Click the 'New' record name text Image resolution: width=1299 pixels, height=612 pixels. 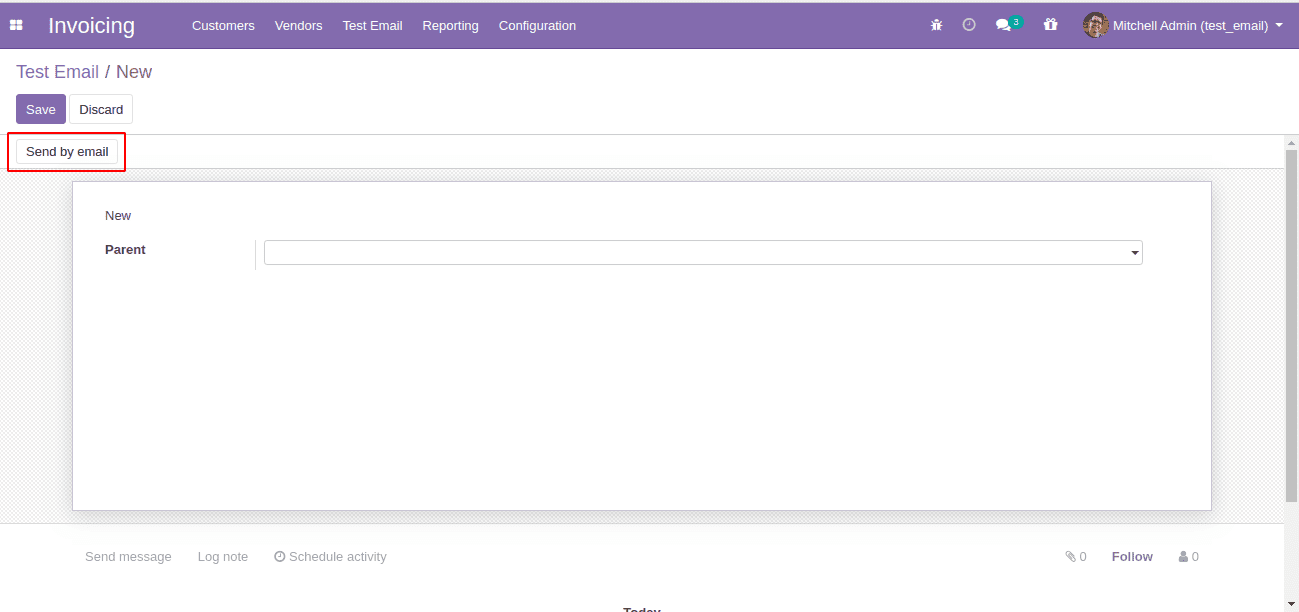[118, 216]
